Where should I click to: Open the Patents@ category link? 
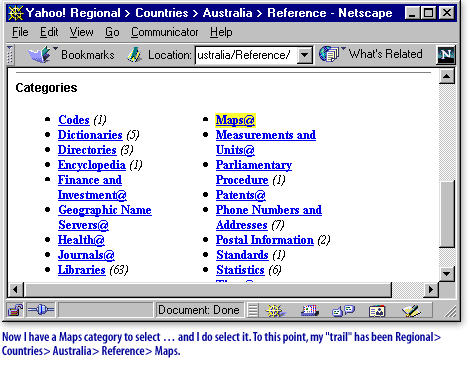pos(241,195)
